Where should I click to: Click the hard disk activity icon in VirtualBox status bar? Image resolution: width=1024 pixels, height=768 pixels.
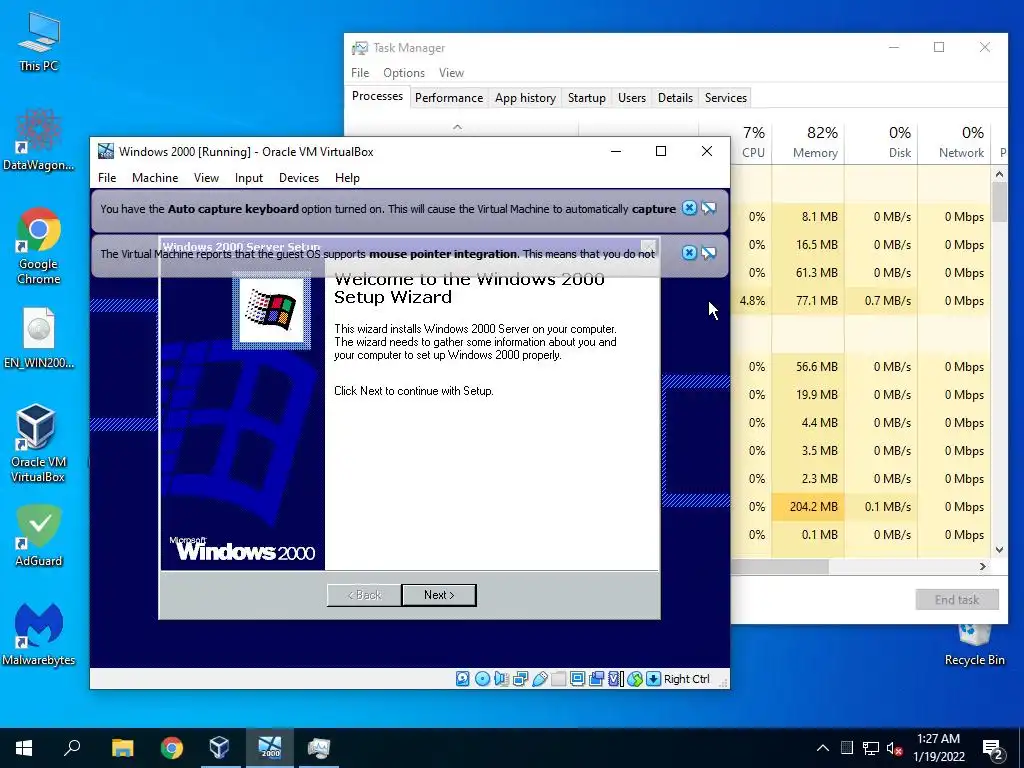pyautogui.click(x=462, y=679)
